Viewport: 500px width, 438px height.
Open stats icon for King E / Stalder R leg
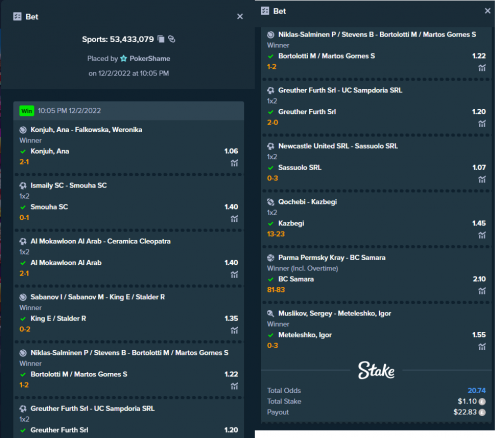click(x=234, y=330)
